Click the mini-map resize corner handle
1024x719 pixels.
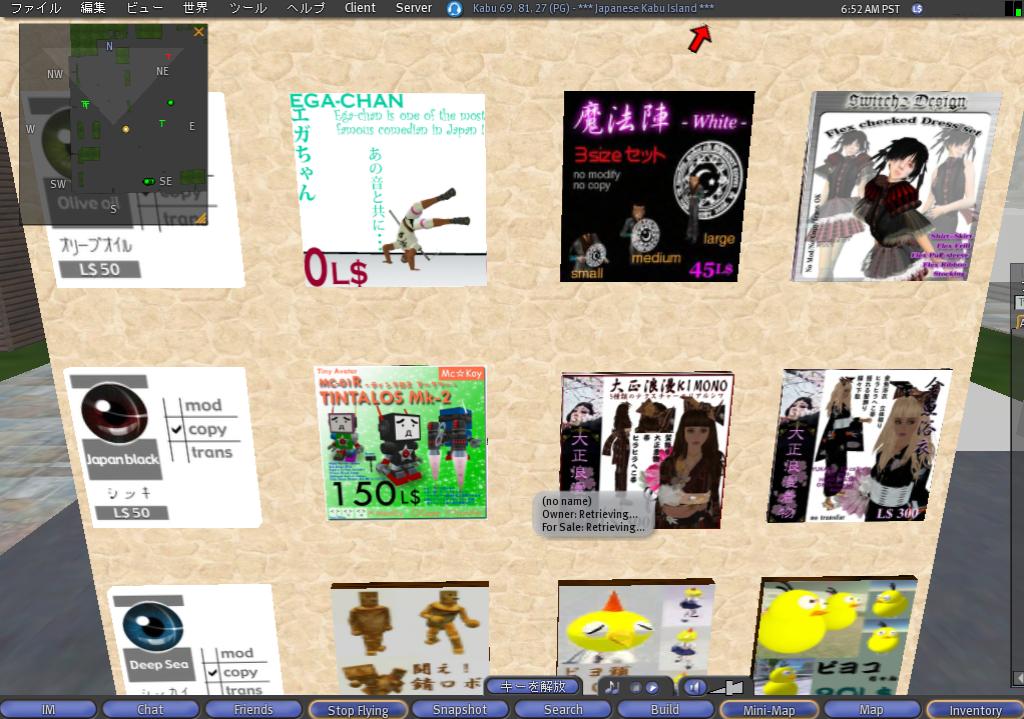coord(200,218)
